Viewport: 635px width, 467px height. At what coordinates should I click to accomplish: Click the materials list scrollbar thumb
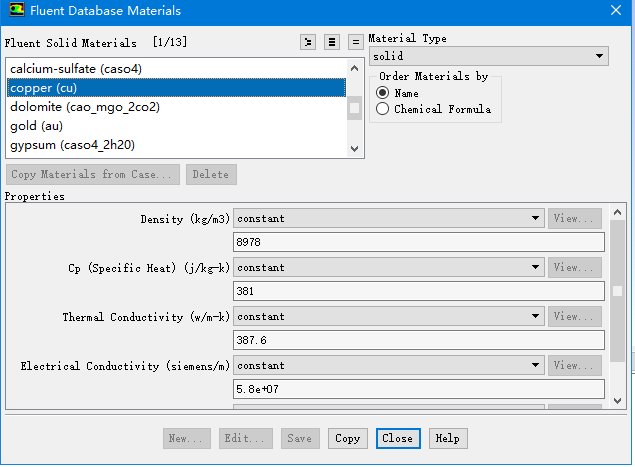coord(354,108)
